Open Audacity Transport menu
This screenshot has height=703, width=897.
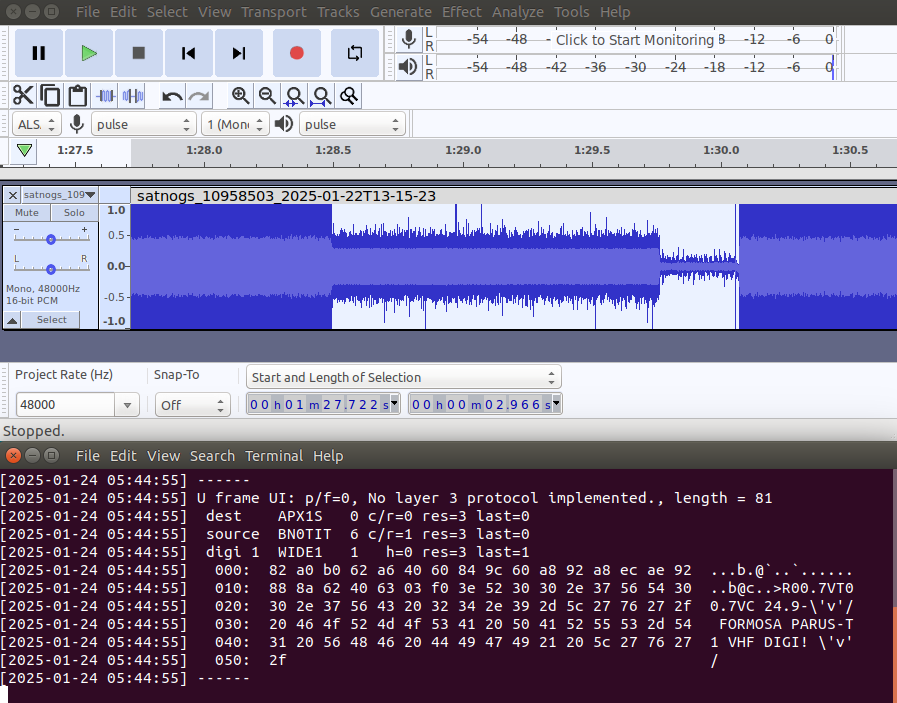pos(273,12)
